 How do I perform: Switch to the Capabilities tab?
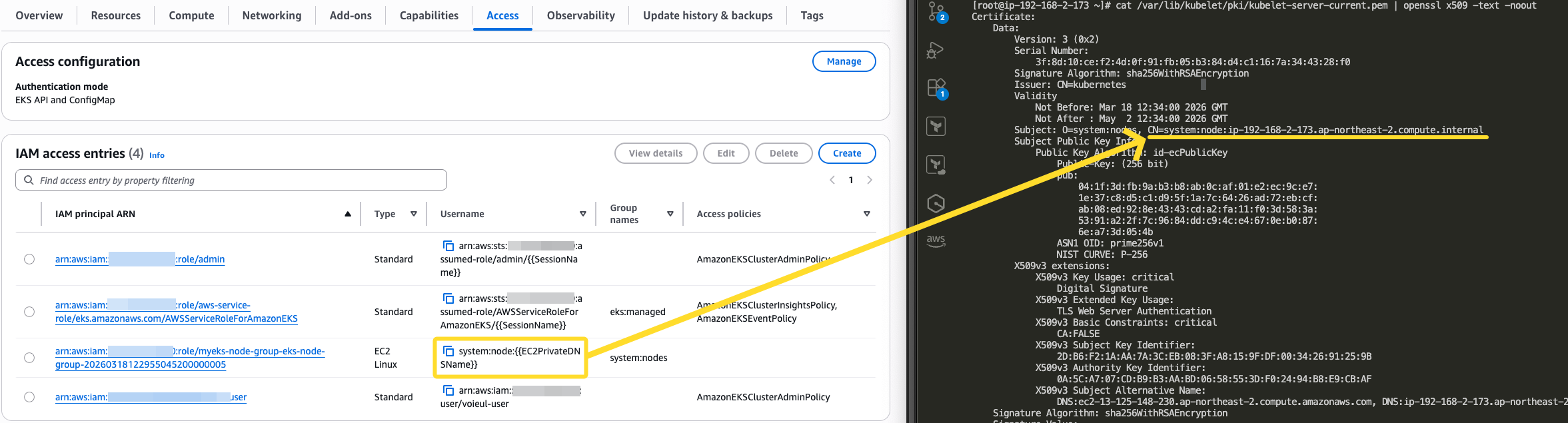coord(429,15)
